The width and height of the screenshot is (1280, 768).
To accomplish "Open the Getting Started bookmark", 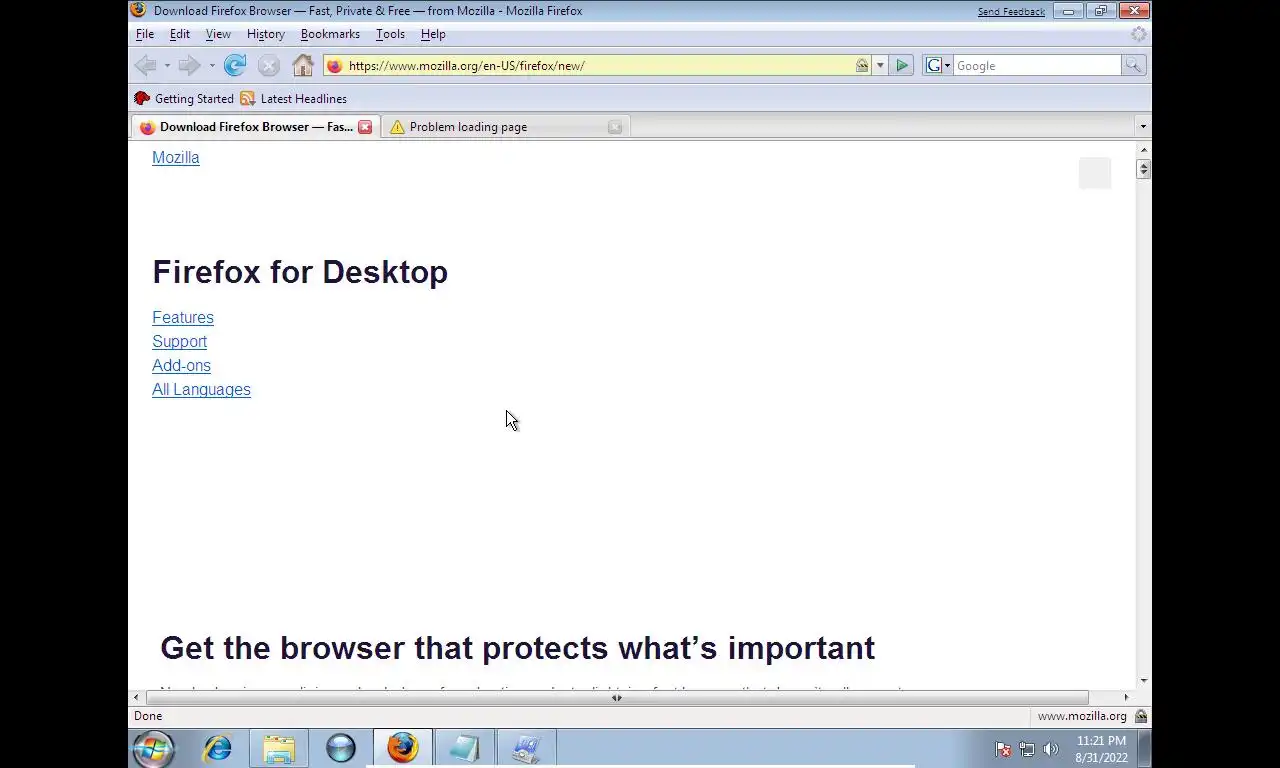I will pyautogui.click(x=184, y=99).
